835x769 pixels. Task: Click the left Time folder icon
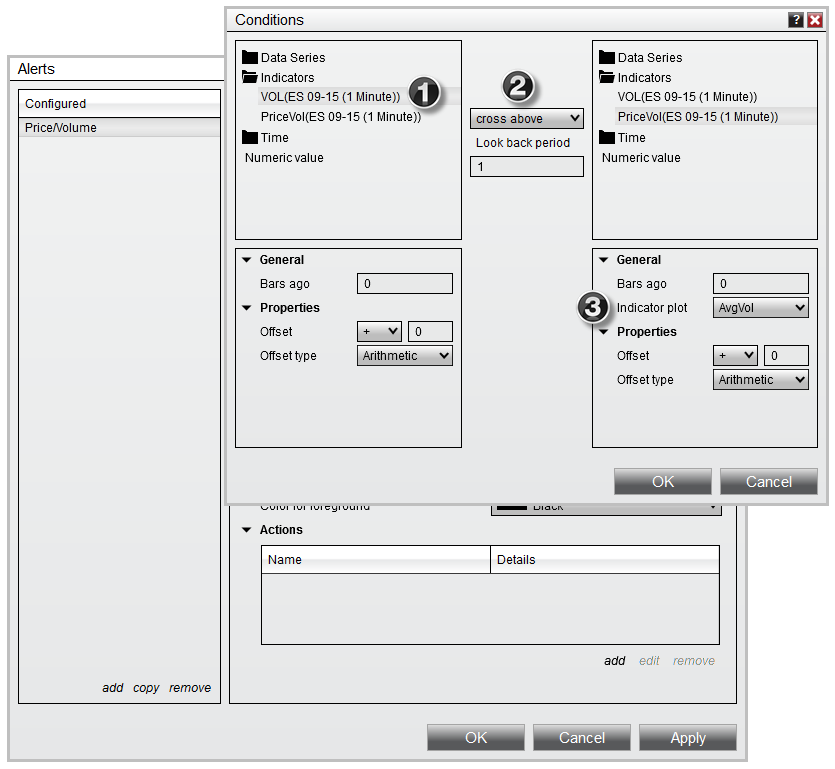(249, 138)
